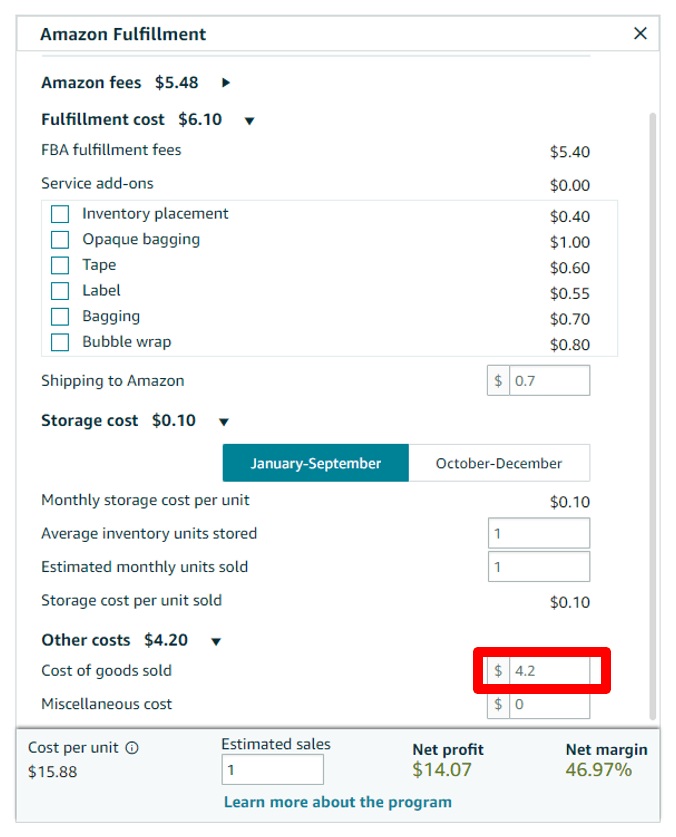676x837 pixels.
Task: Click the Estimated sales input box
Action: coord(272,770)
